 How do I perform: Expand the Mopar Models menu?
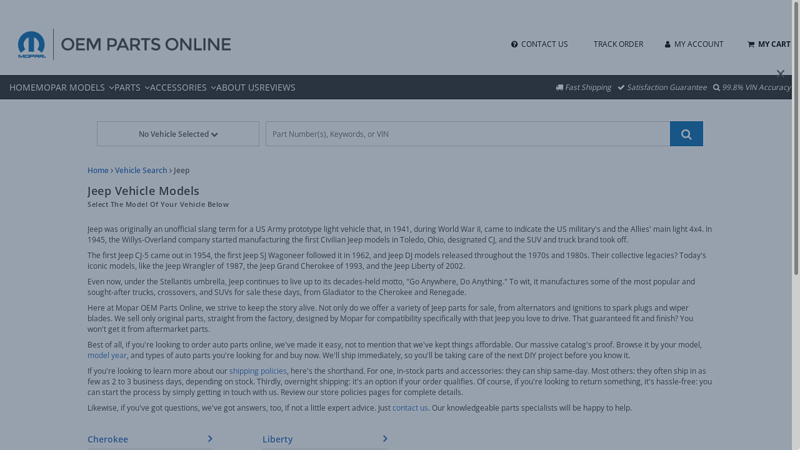pos(75,88)
